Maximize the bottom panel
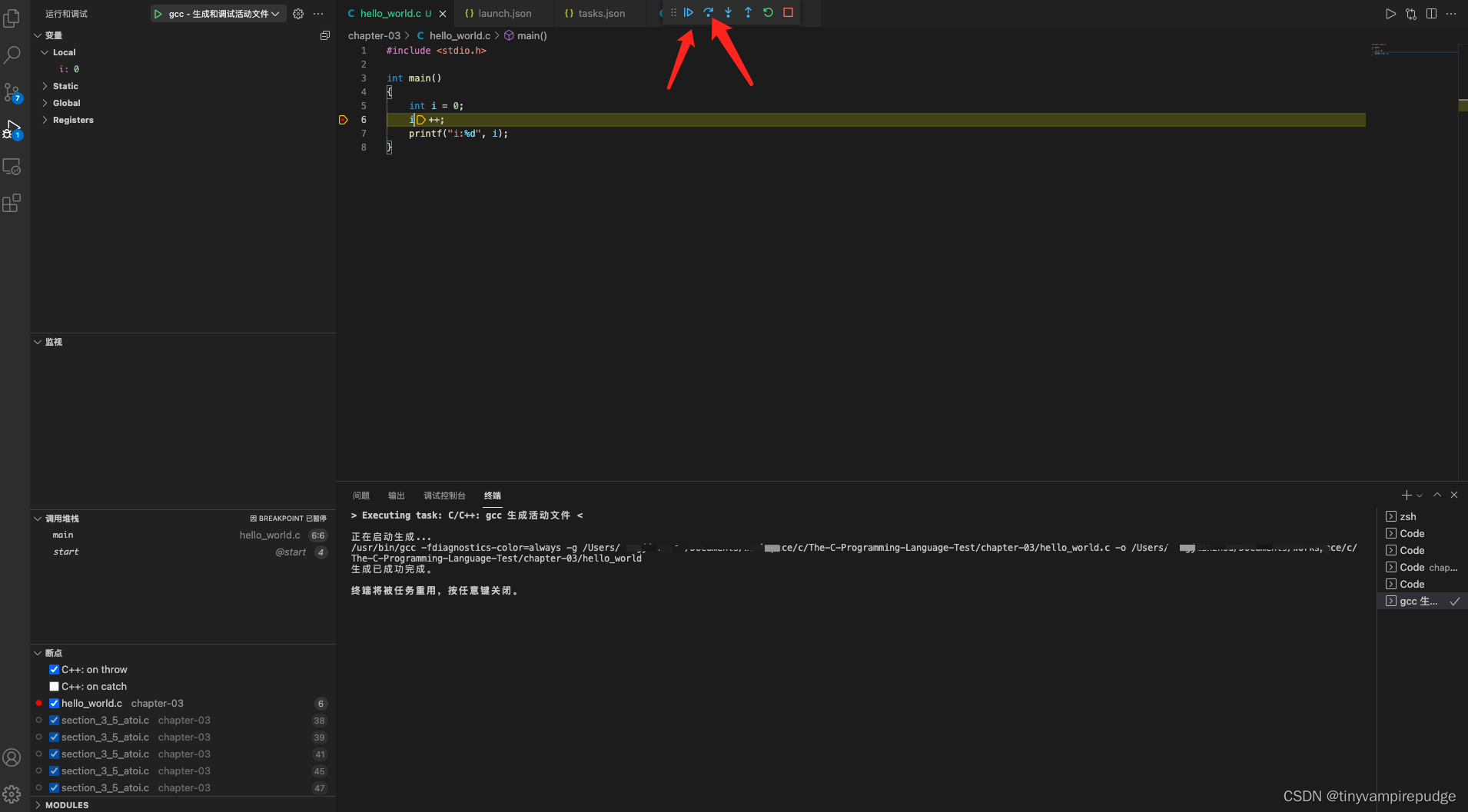Viewport: 1468px width, 812px height. pyautogui.click(x=1437, y=495)
